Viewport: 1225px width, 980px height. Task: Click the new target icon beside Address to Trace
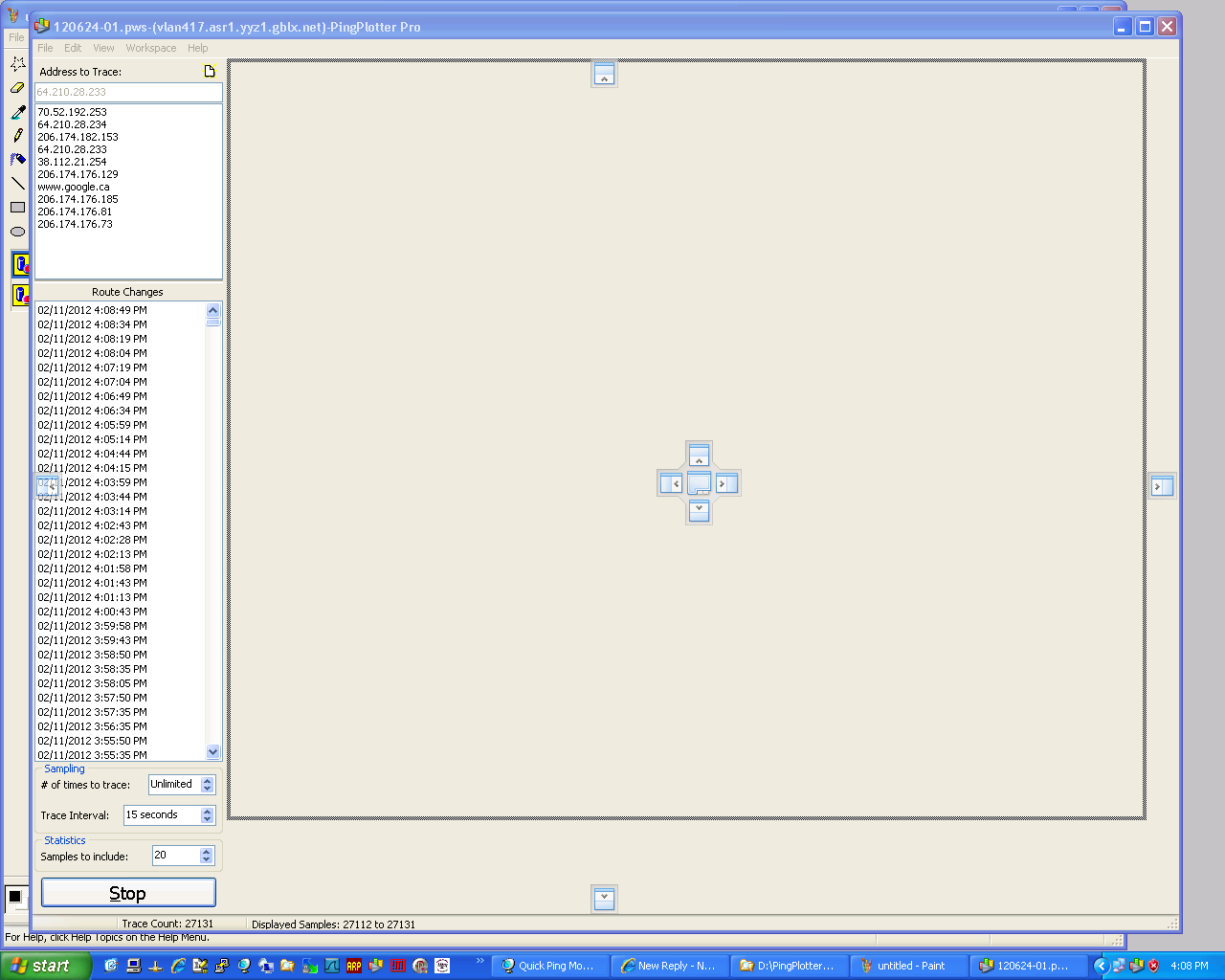[210, 71]
